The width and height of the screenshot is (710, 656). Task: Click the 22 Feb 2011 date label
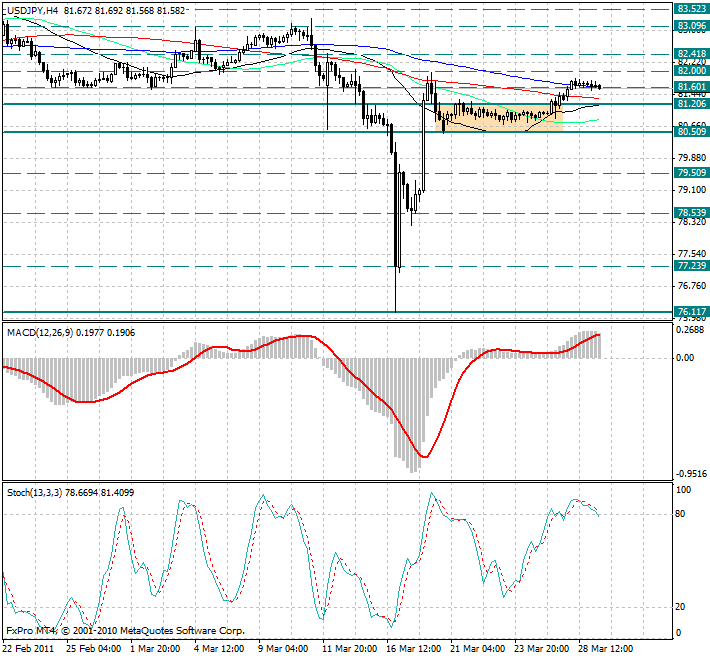click(x=28, y=649)
